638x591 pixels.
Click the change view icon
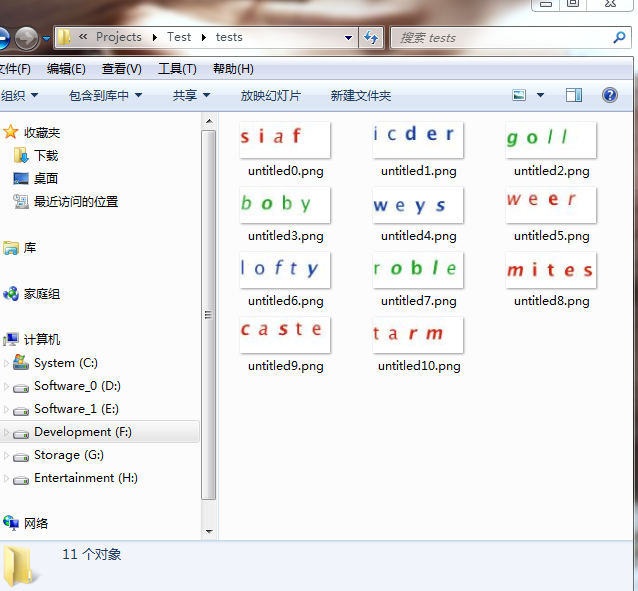click(x=519, y=95)
